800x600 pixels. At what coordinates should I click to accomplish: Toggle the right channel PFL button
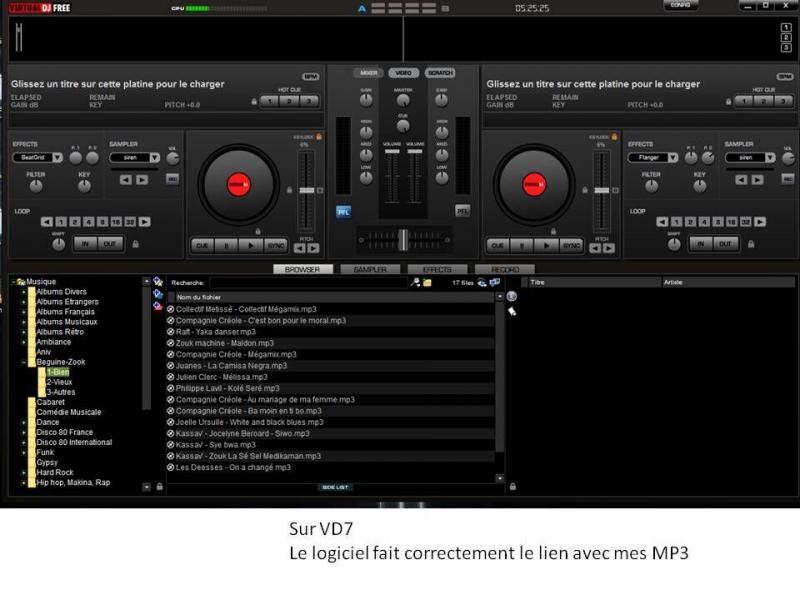pos(462,211)
